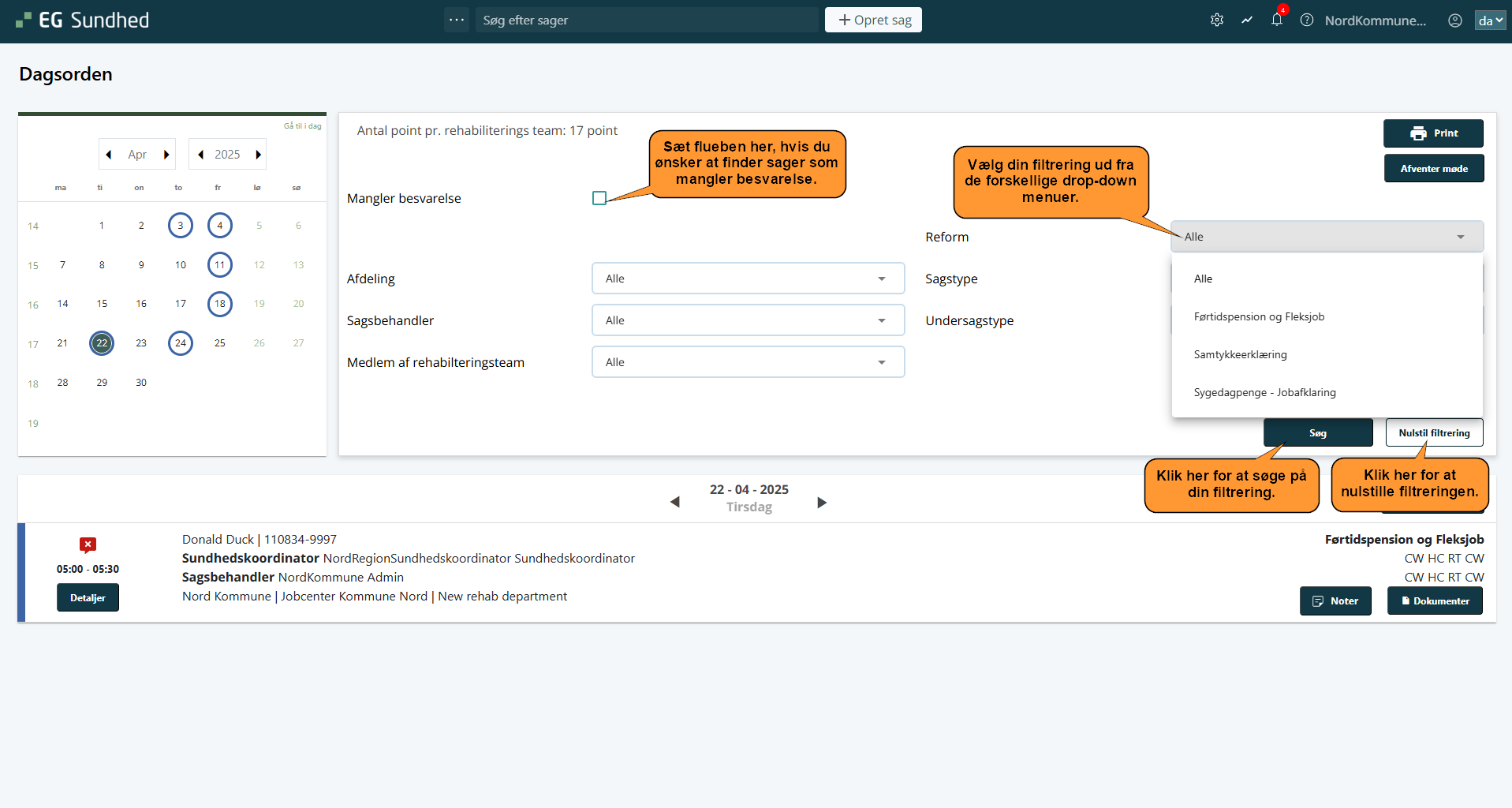Choose Sygedagpenge - Jobafklaring option
Viewport: 1512px width, 808px height.
tap(1264, 392)
